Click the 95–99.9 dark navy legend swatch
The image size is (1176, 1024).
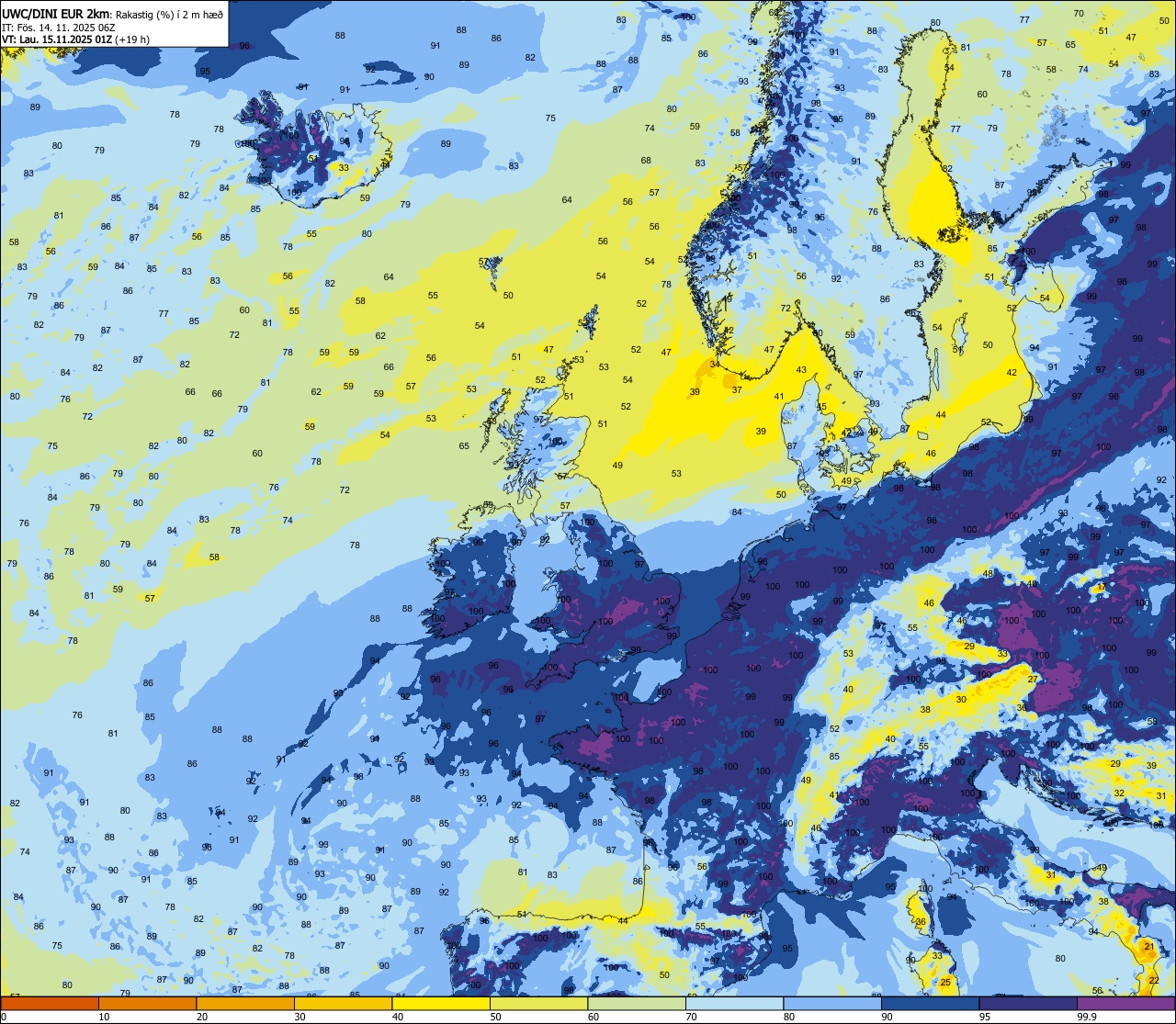click(1029, 1003)
